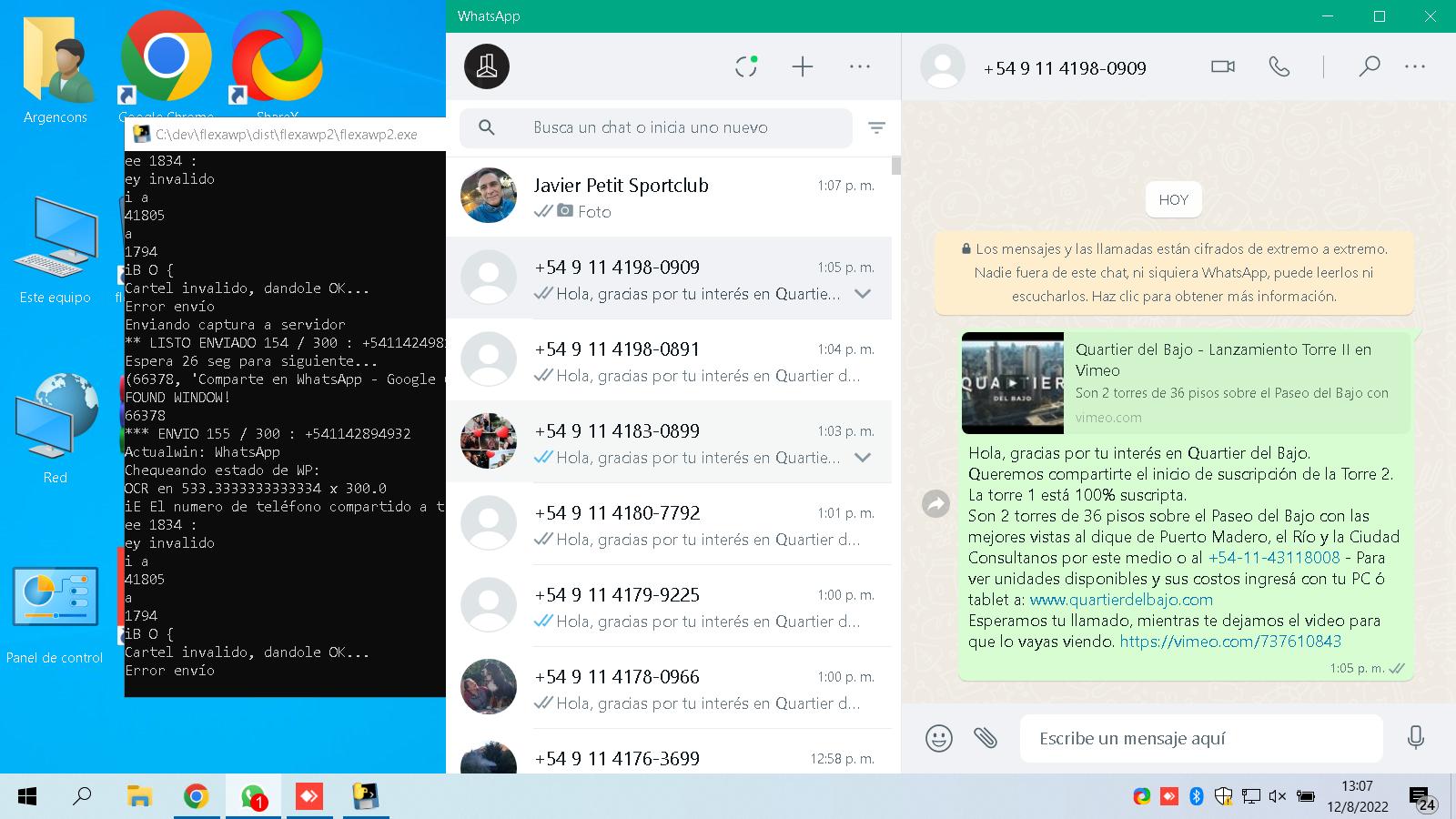Open chat +54 9 11 4198-0891

point(669,359)
